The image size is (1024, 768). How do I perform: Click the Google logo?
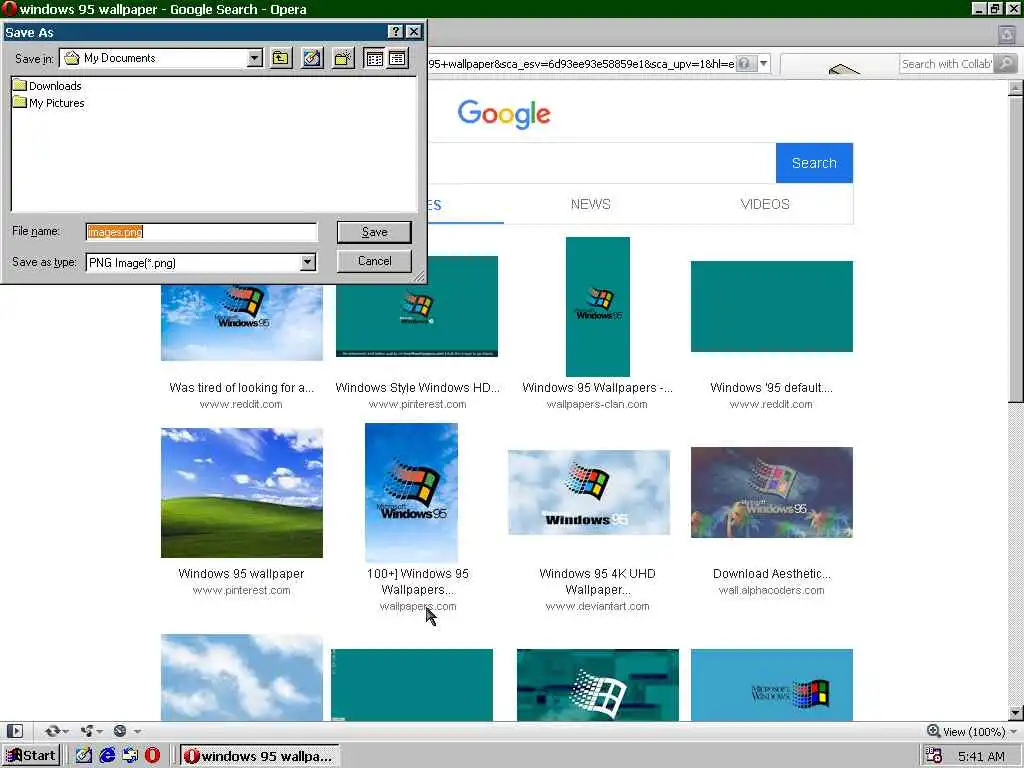pyautogui.click(x=504, y=114)
